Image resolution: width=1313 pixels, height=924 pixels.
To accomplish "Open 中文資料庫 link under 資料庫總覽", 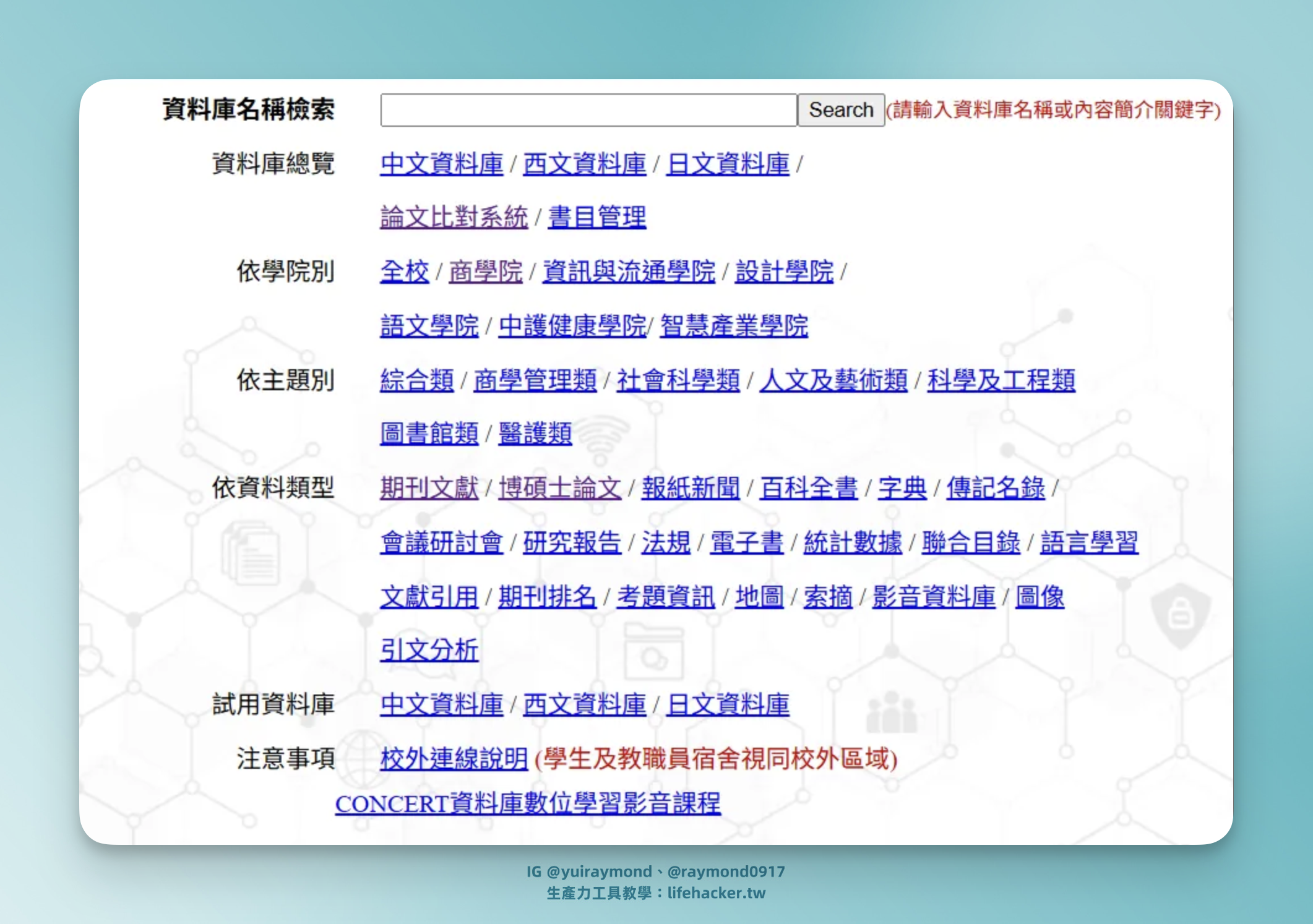I will pos(441,164).
